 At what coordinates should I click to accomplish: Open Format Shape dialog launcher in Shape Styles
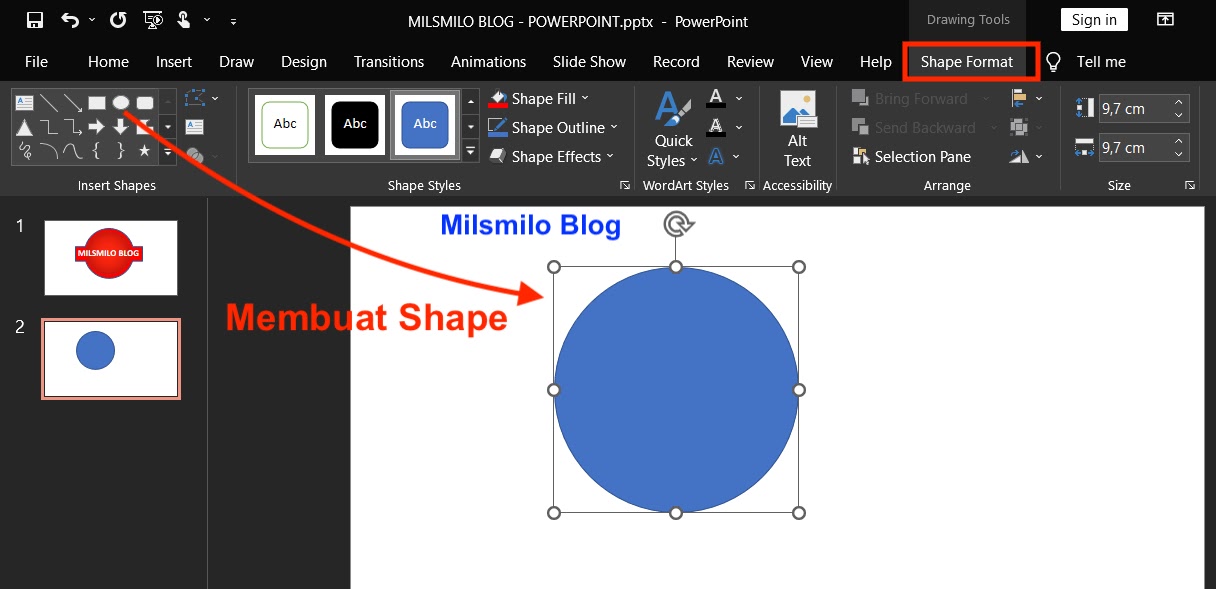click(625, 185)
